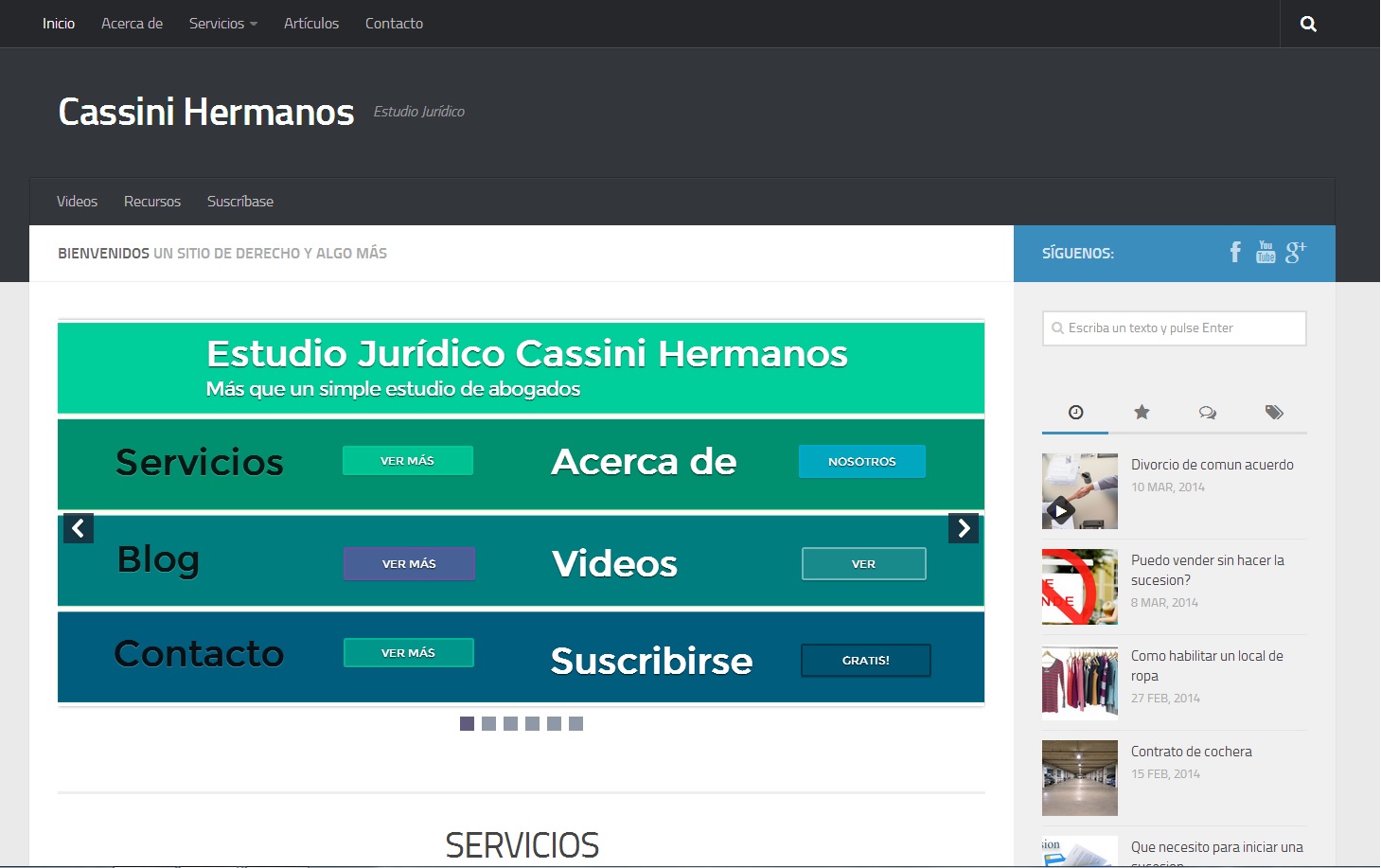The width and height of the screenshot is (1381, 868).
Task: Go to Inicio in top navigation
Action: (x=59, y=24)
